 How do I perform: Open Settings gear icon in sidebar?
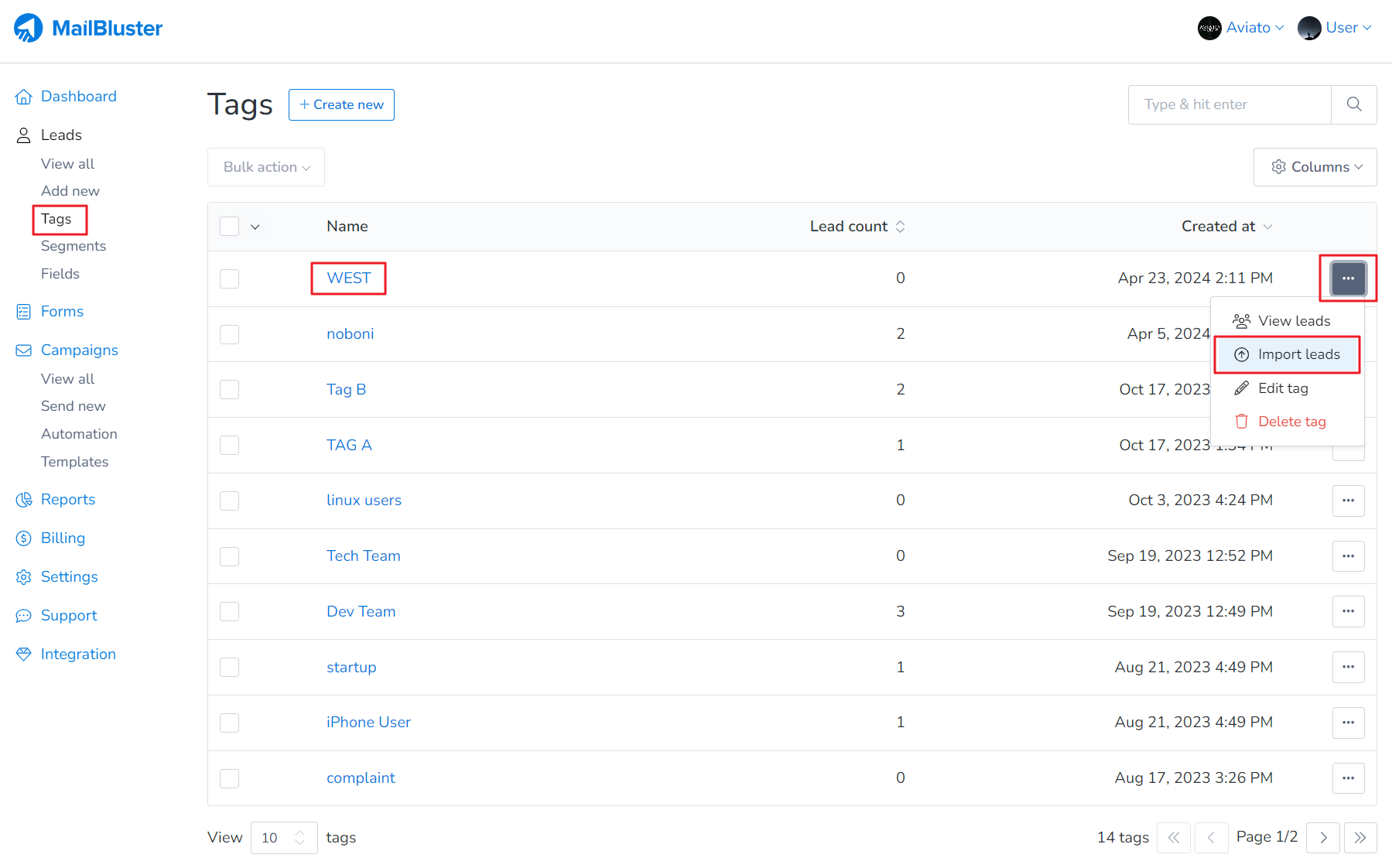coord(24,577)
